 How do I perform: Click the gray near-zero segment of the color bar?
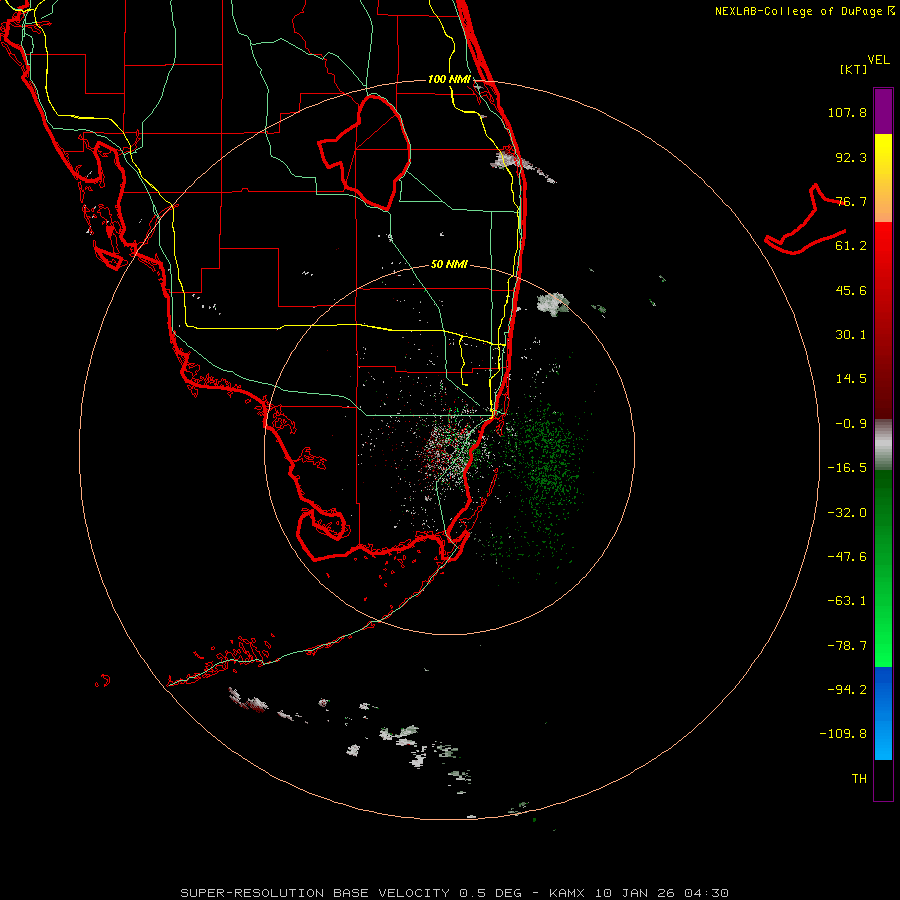pyautogui.click(x=883, y=445)
